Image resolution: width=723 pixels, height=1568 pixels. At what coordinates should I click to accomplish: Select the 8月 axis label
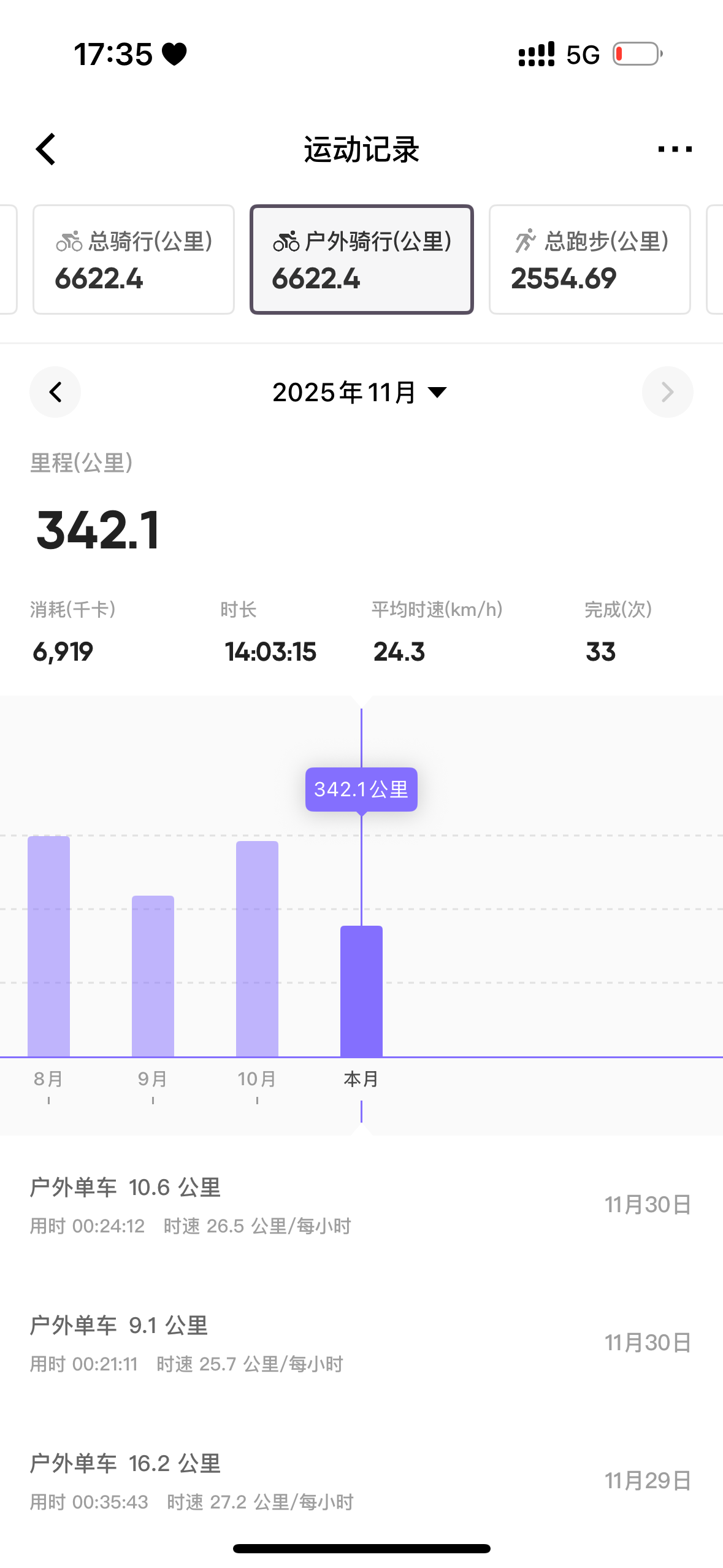coord(48,1079)
